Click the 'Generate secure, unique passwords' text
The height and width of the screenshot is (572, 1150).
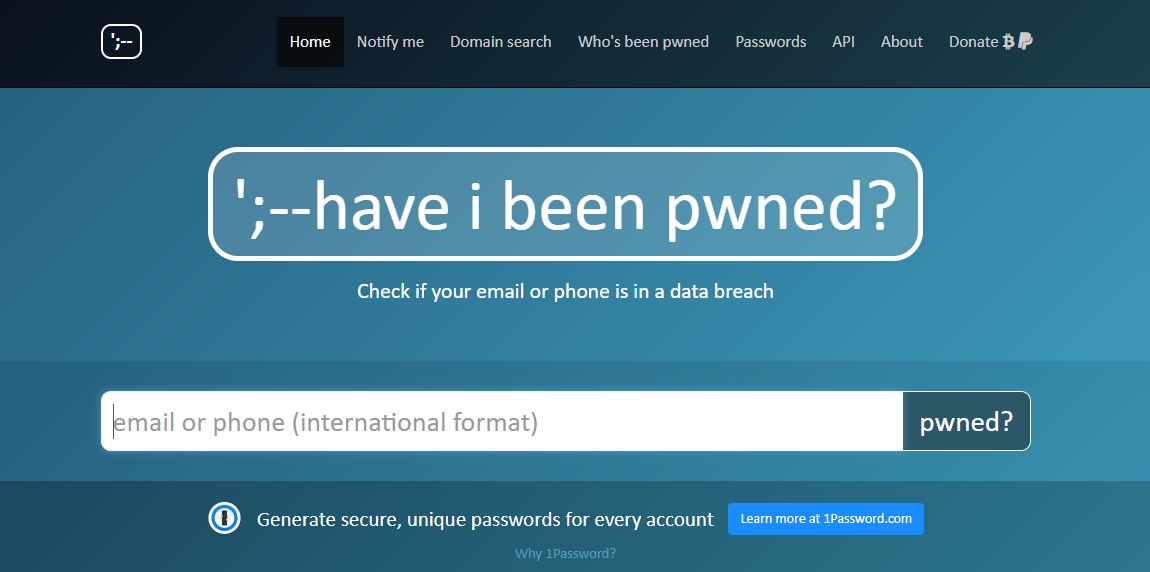coord(485,520)
